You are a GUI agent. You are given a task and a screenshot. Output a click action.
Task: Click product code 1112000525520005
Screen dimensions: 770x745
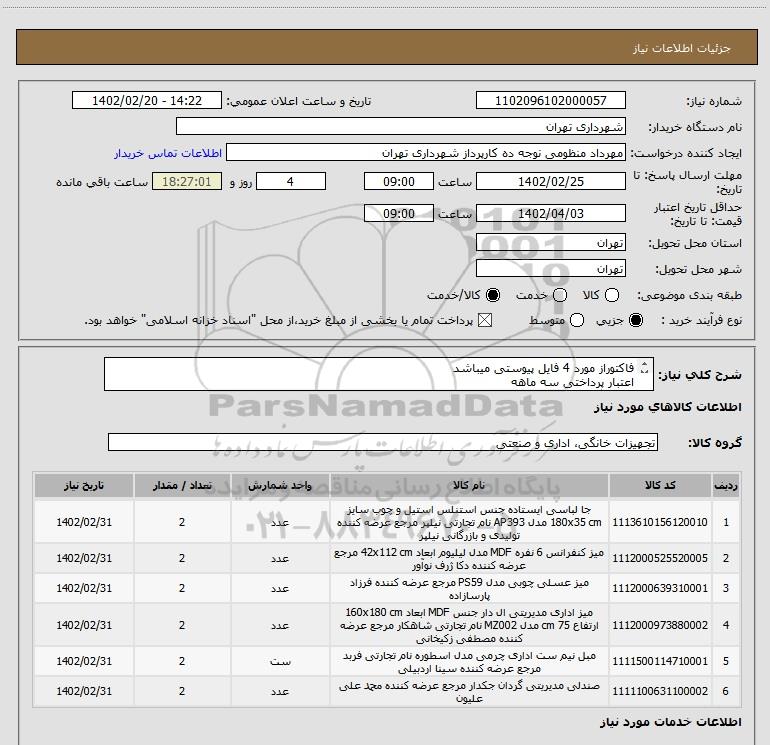click(660, 558)
